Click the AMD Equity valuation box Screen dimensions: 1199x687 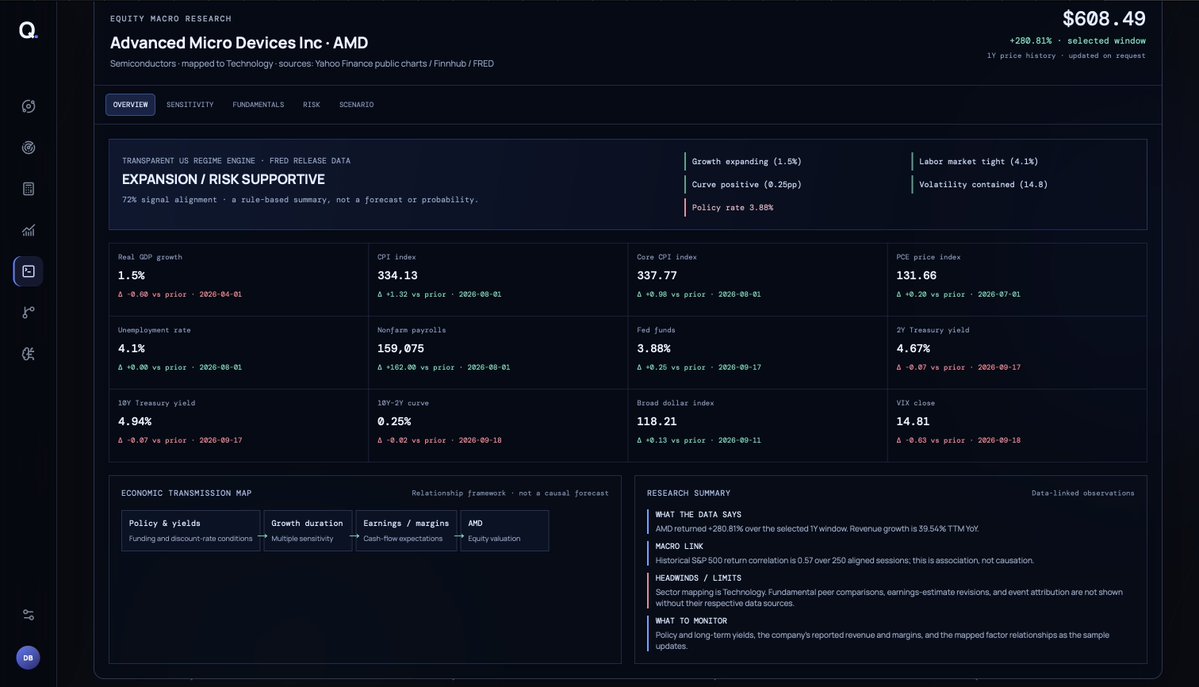click(x=505, y=530)
